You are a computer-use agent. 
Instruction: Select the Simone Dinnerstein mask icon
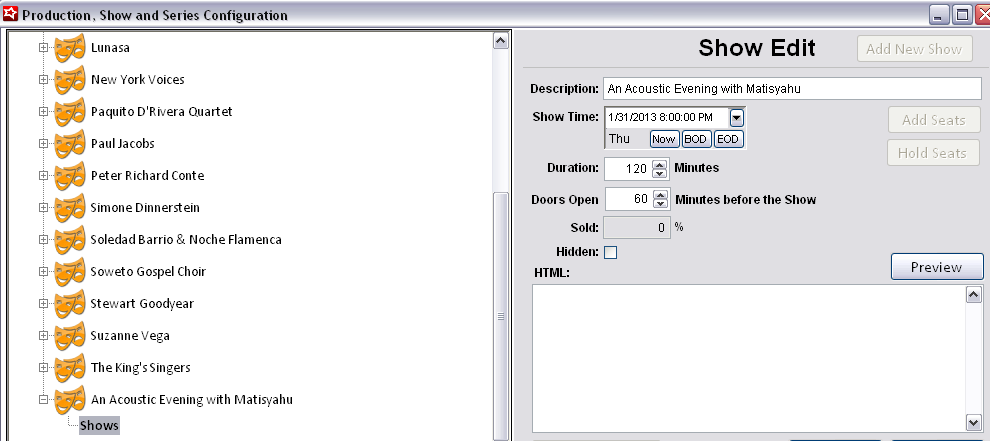(x=69, y=208)
